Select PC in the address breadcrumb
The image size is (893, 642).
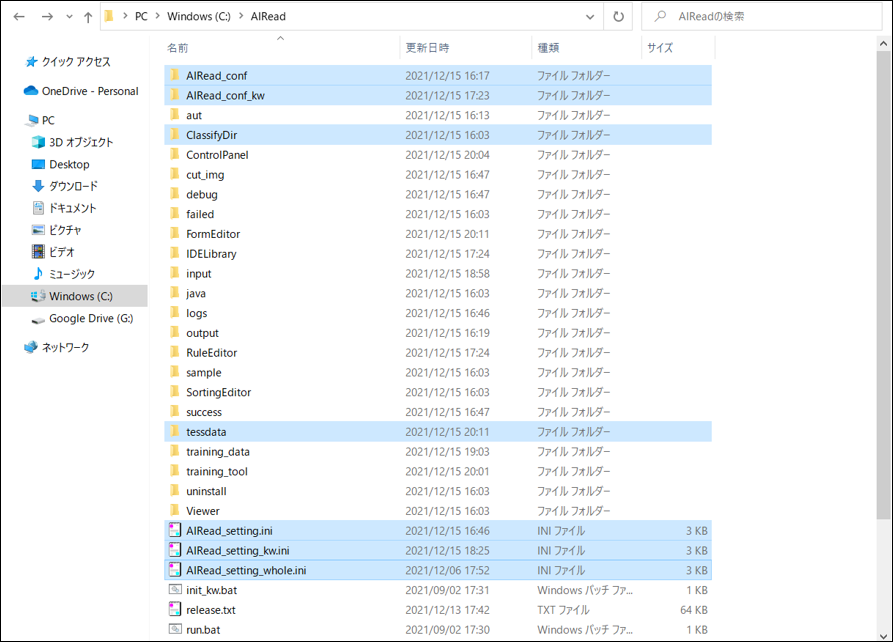(141, 17)
